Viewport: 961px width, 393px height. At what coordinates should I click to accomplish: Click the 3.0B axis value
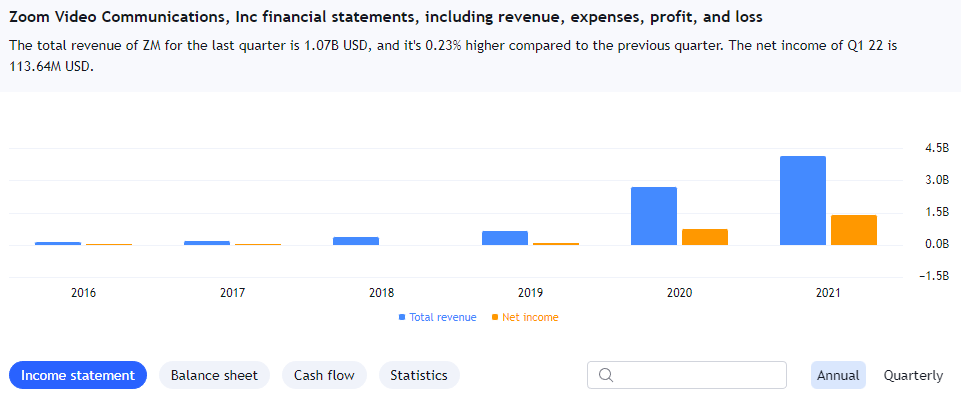coord(937,180)
